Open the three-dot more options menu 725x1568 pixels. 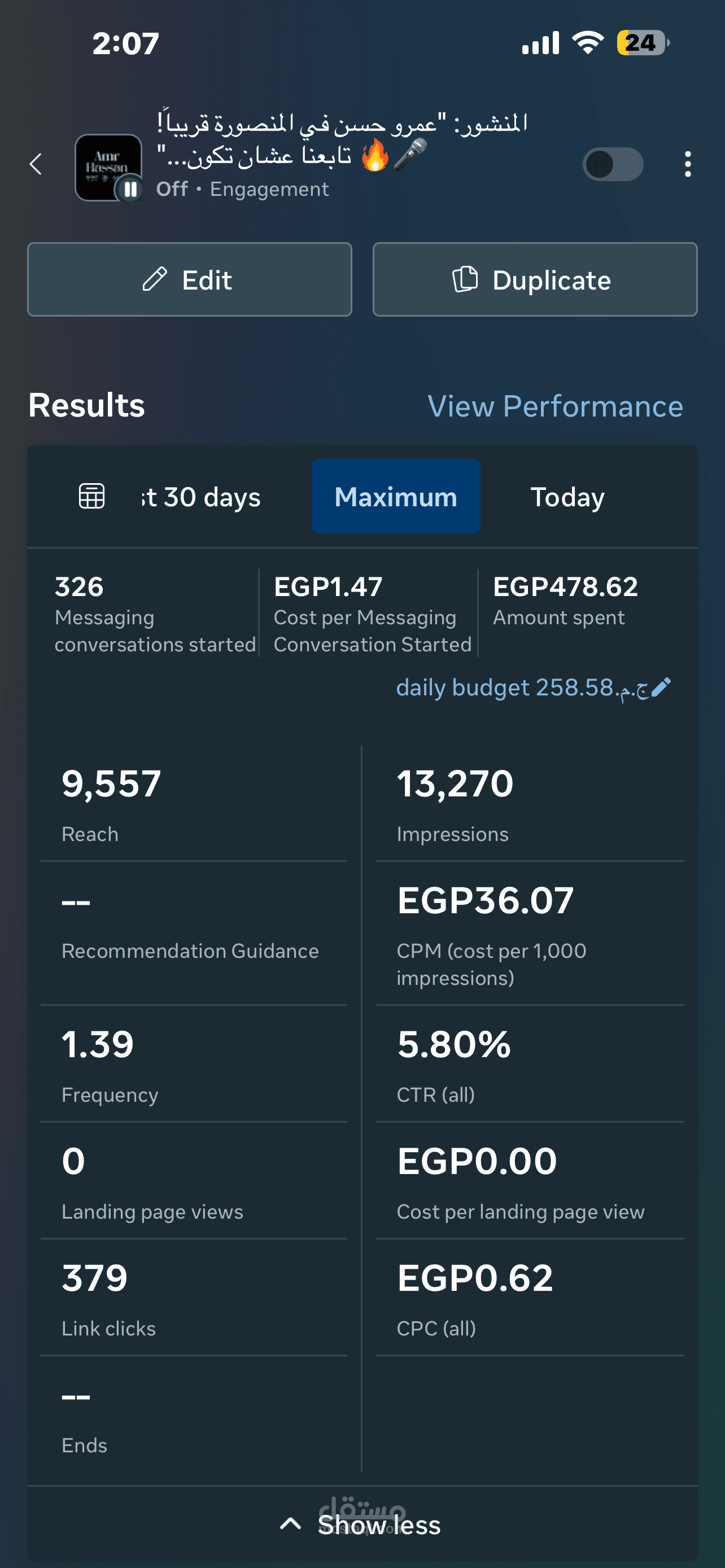687,164
